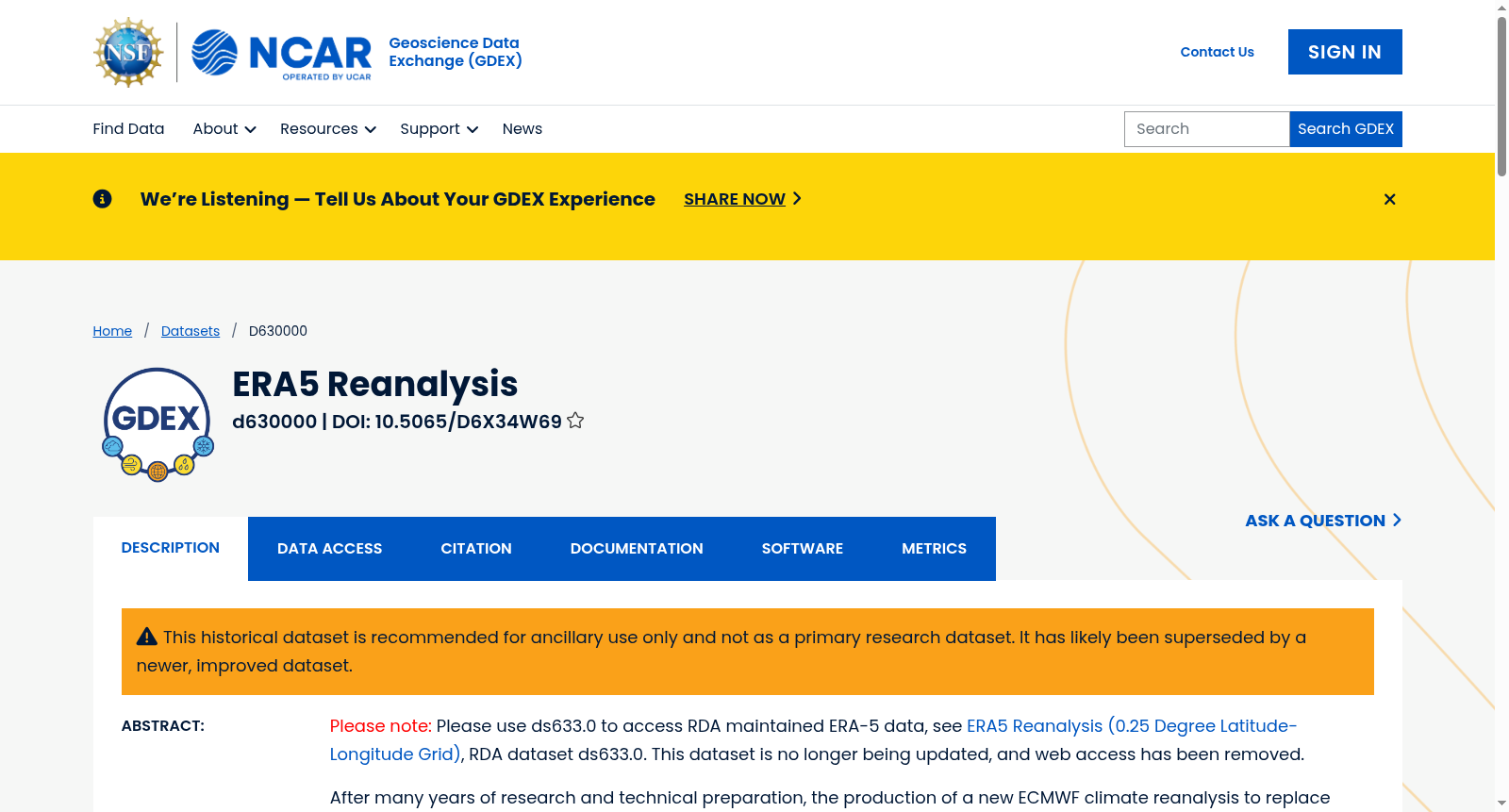Bookmark dataset with the star icon
The image size is (1509, 812).
coord(575,421)
